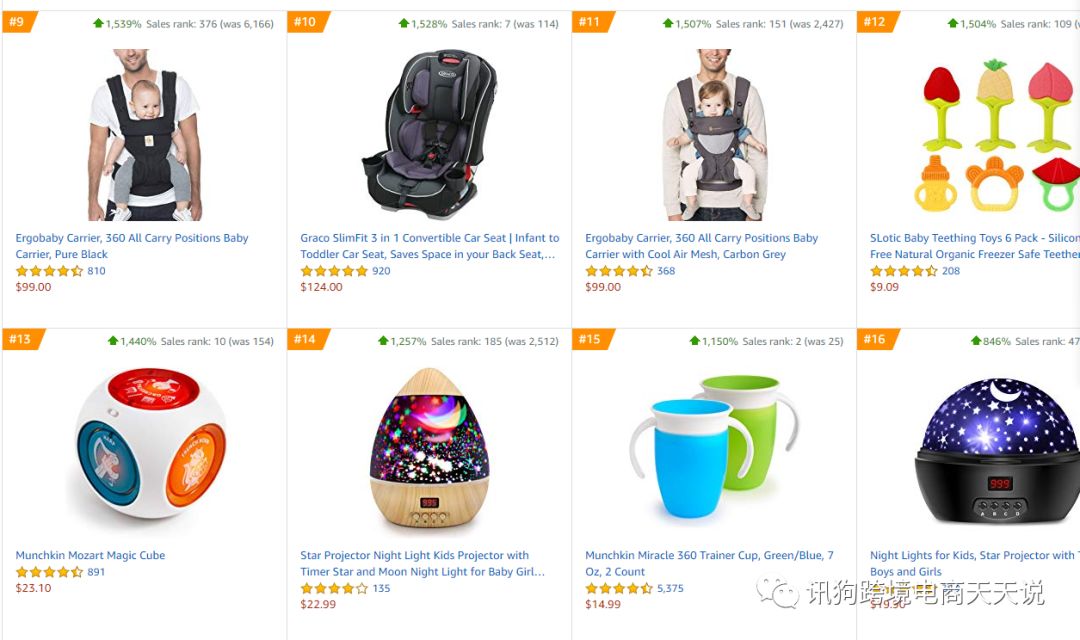
Task: Click the Ergobaby Cool Air Mesh title link
Action: pos(701,246)
